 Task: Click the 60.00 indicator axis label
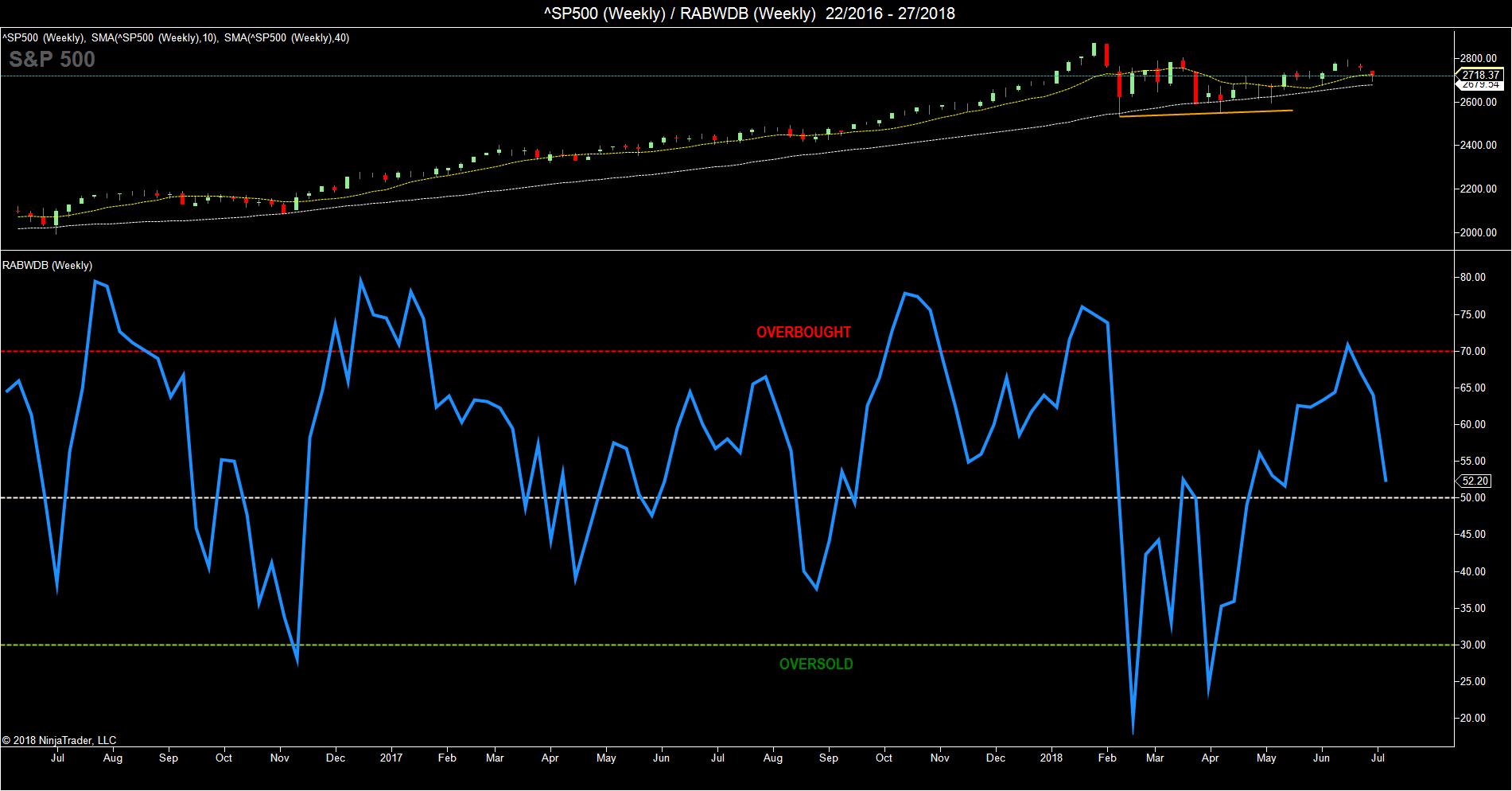tap(1474, 424)
